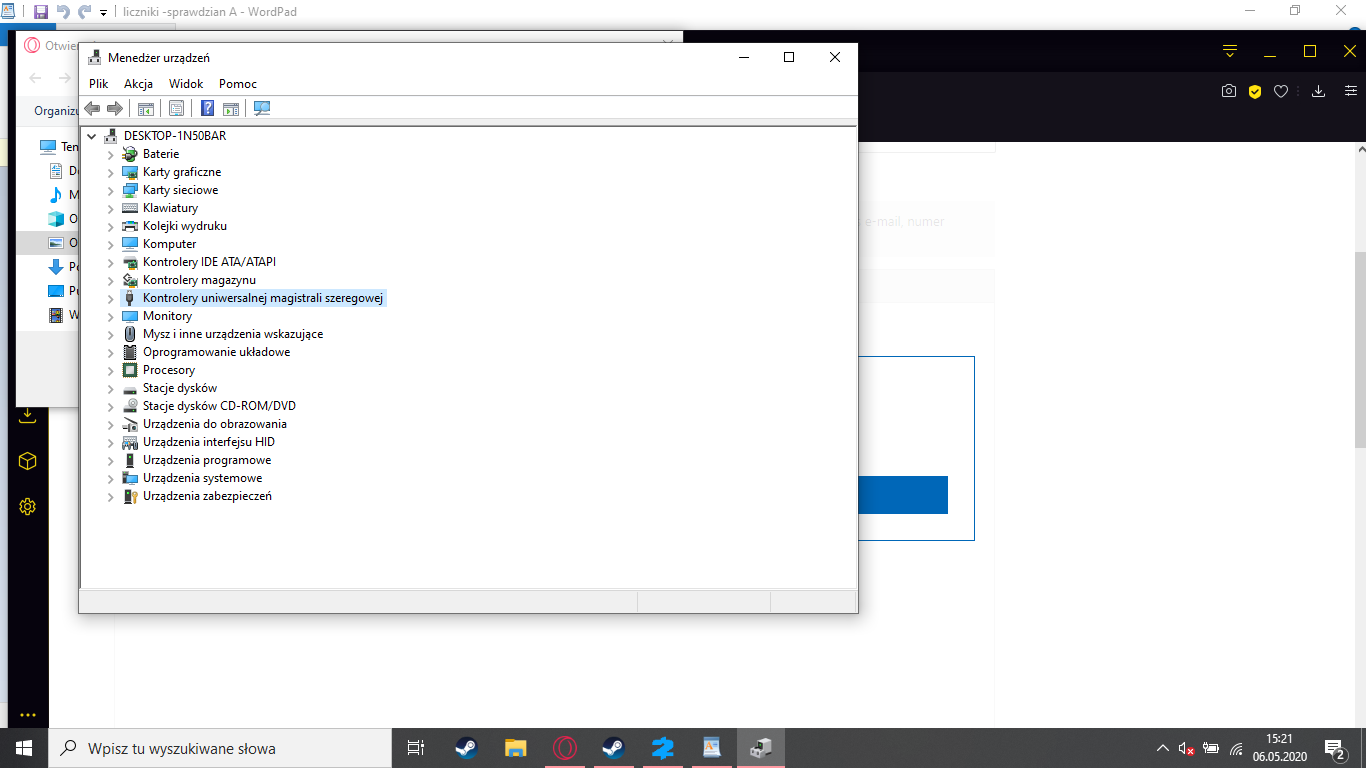Open the three-dot sidebar setup in Opera
Screen dimensions: 1366x768
(x=28, y=715)
